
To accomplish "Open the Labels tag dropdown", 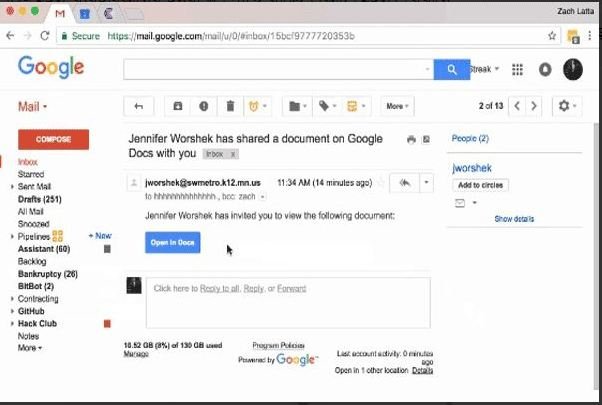I will [x=327, y=106].
